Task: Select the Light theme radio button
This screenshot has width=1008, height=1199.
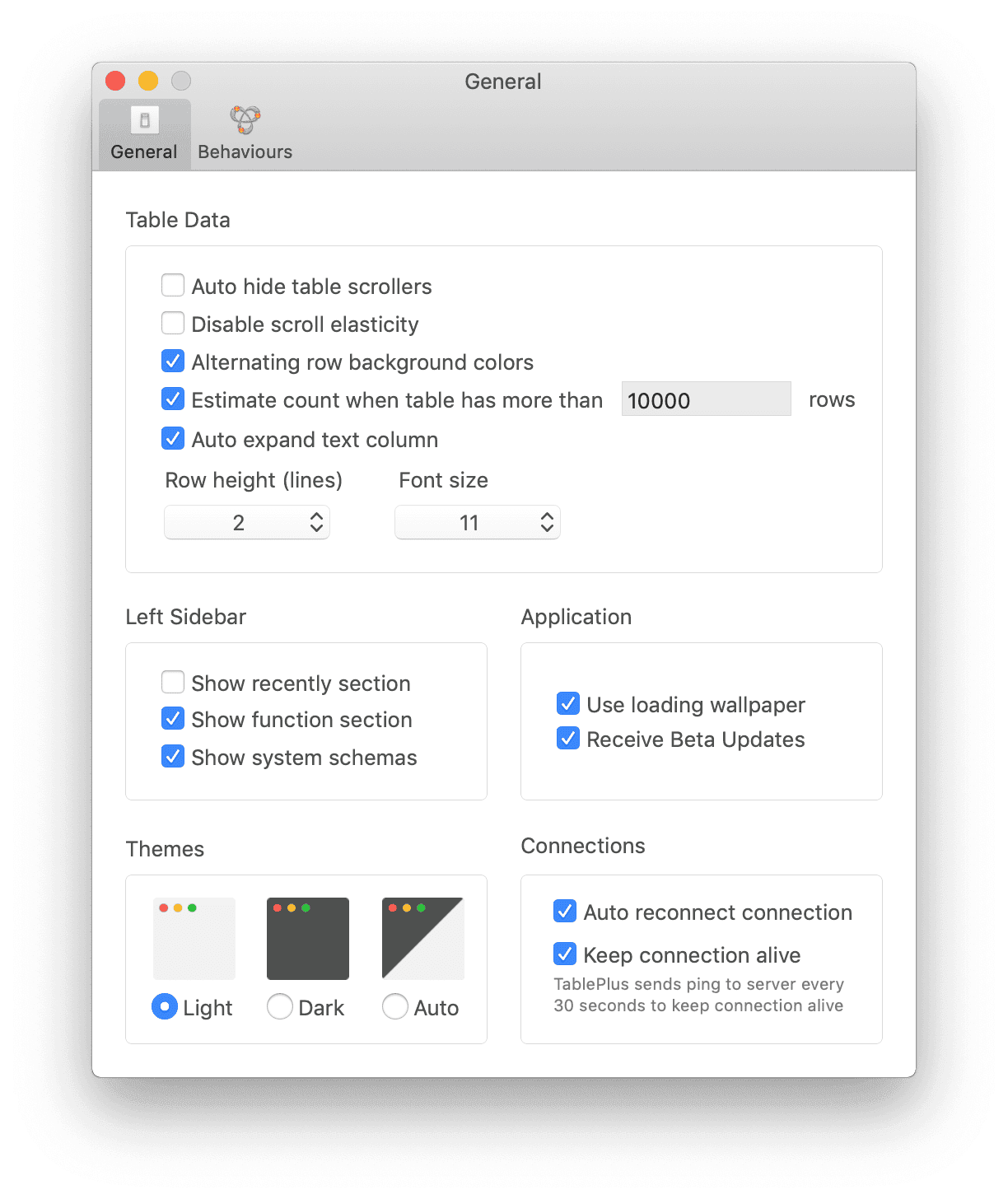Action: (165, 1006)
